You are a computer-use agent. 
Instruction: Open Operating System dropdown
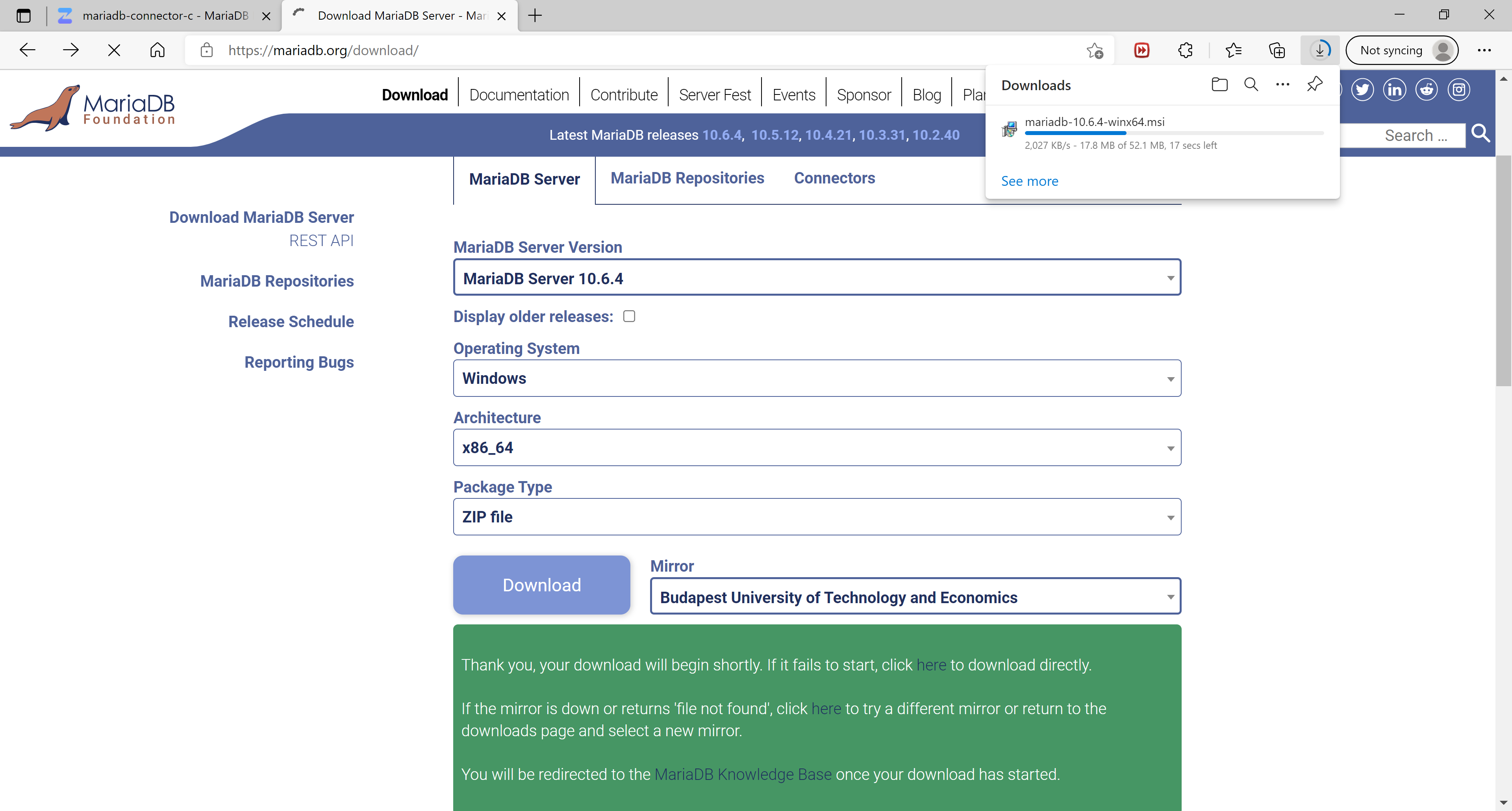(x=817, y=378)
